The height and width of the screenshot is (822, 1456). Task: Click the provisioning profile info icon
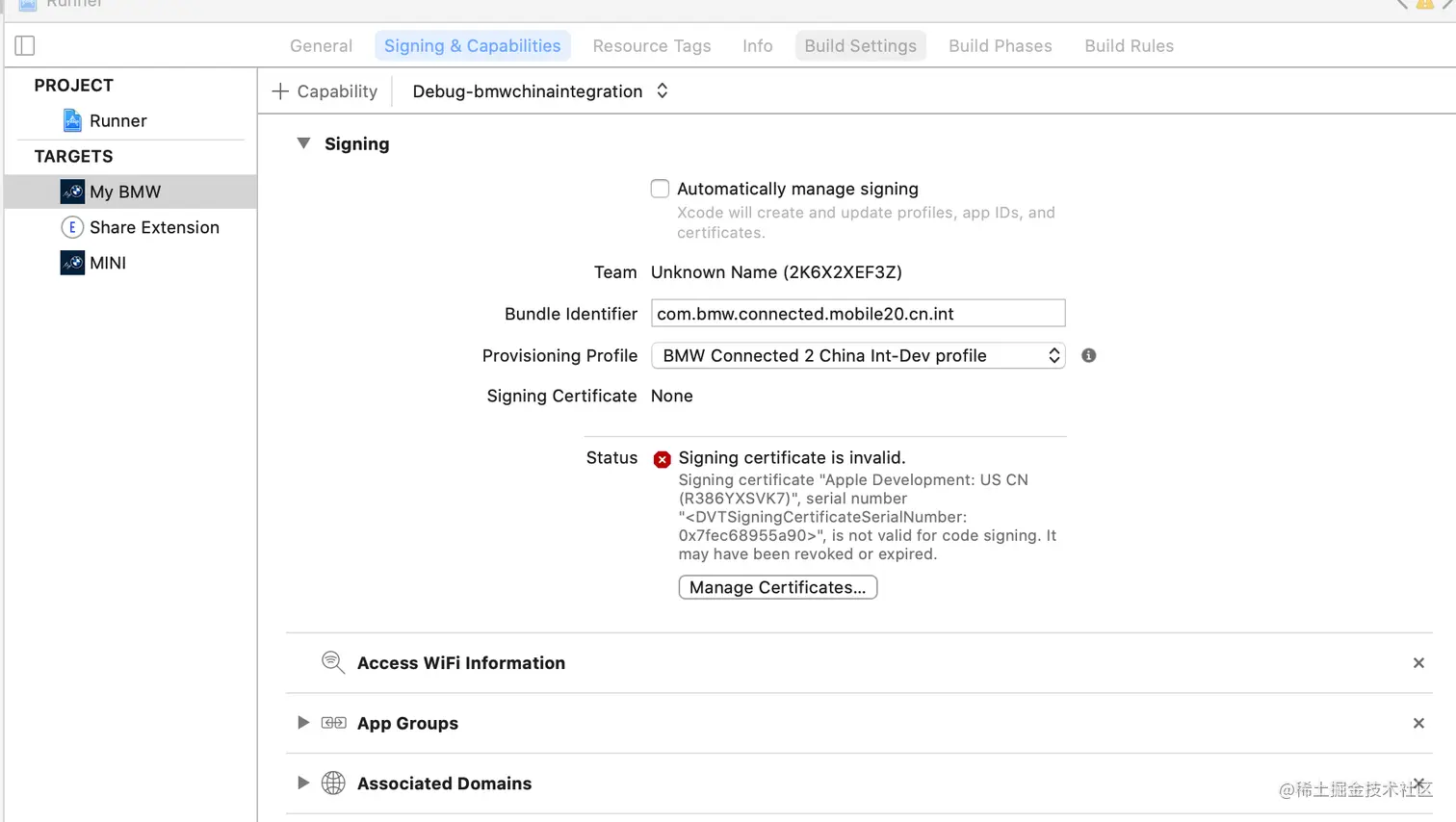(1088, 355)
